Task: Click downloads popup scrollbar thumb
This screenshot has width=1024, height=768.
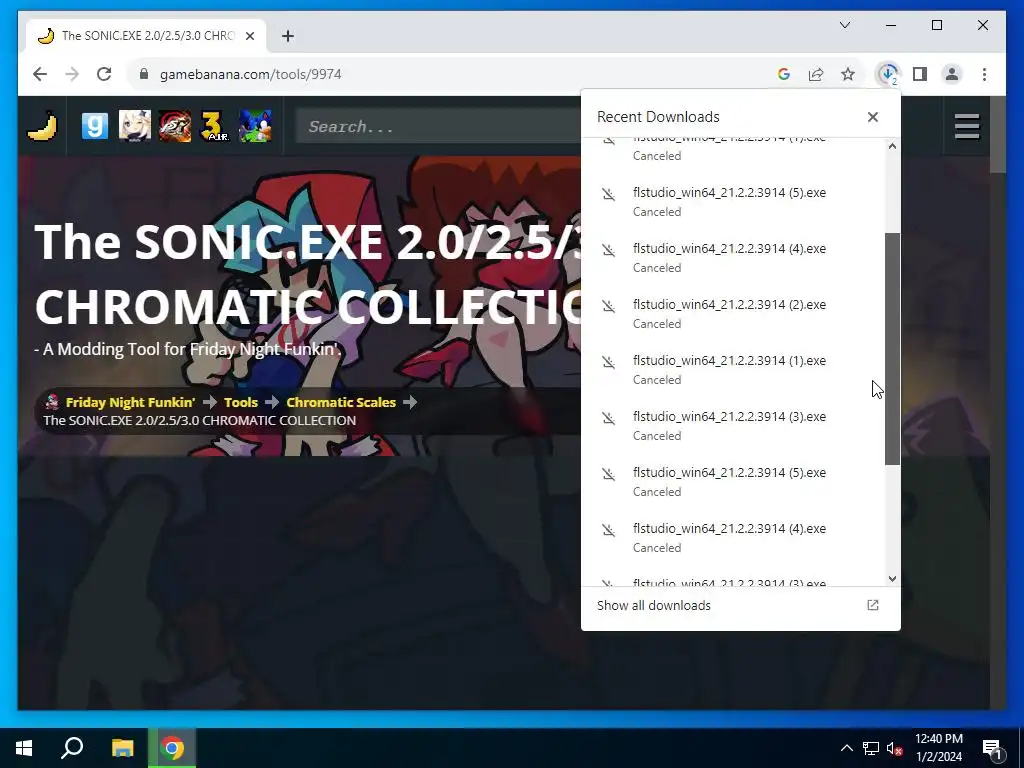Action: [892, 349]
